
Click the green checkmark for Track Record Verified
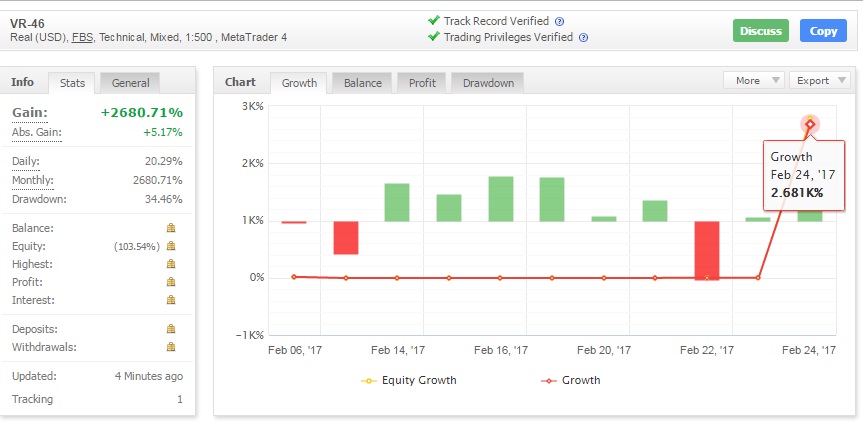click(434, 21)
